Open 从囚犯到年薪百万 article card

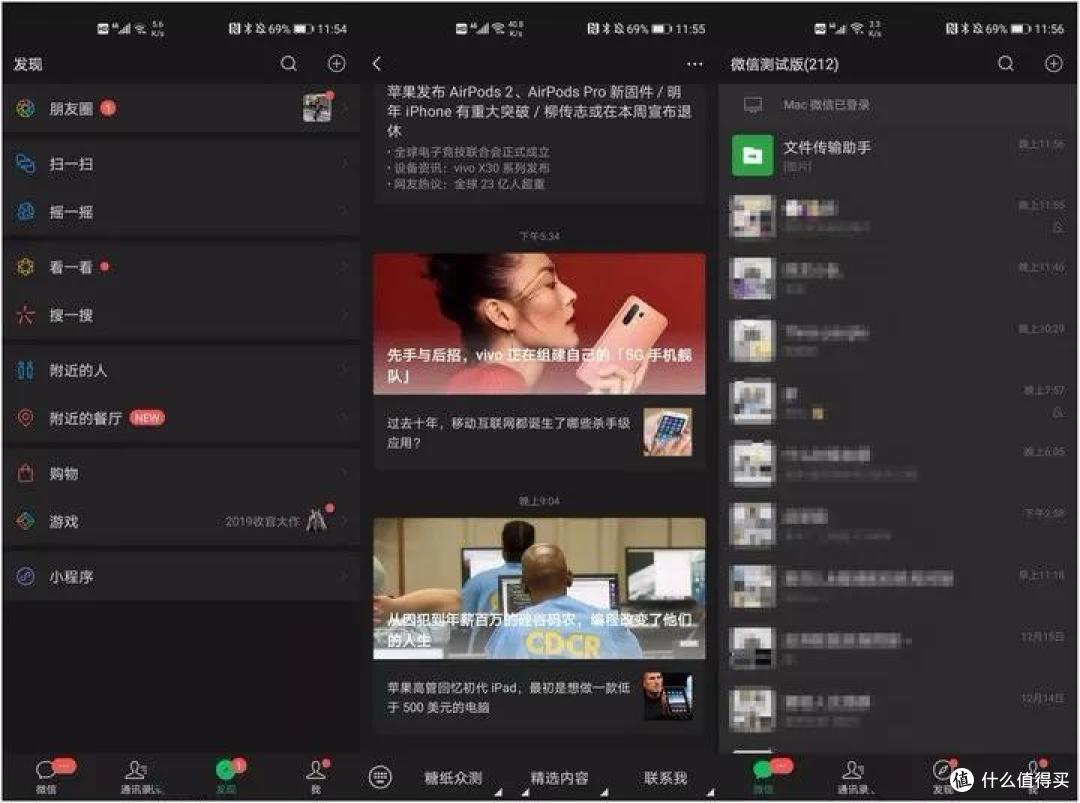tap(539, 589)
